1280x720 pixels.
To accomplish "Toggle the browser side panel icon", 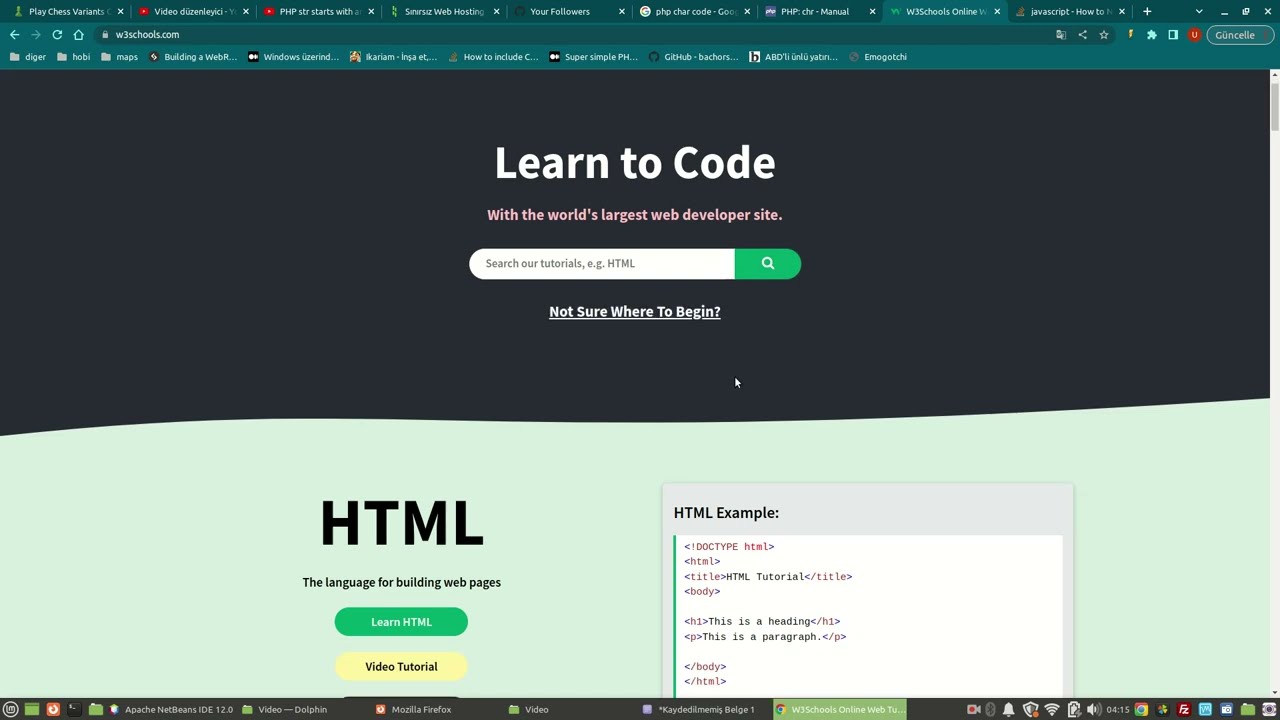I will click(1173, 34).
